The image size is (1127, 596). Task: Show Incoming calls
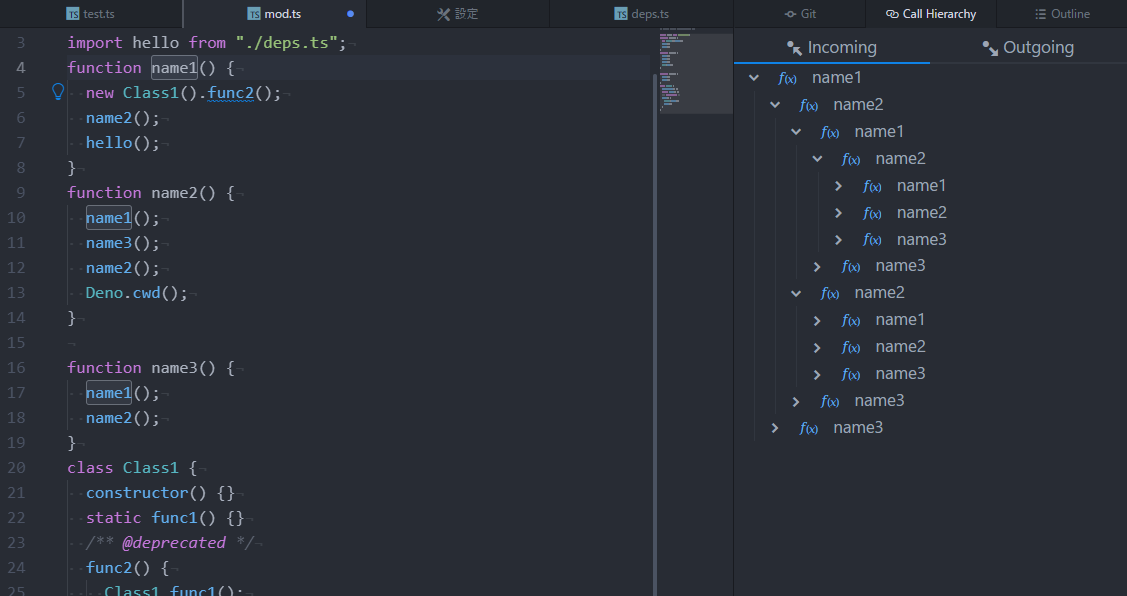point(832,47)
